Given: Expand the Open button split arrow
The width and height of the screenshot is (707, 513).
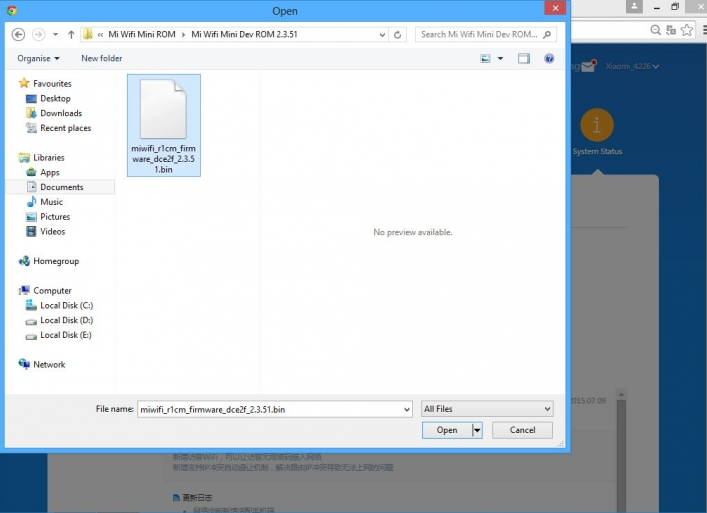Looking at the screenshot, I should [x=477, y=431].
